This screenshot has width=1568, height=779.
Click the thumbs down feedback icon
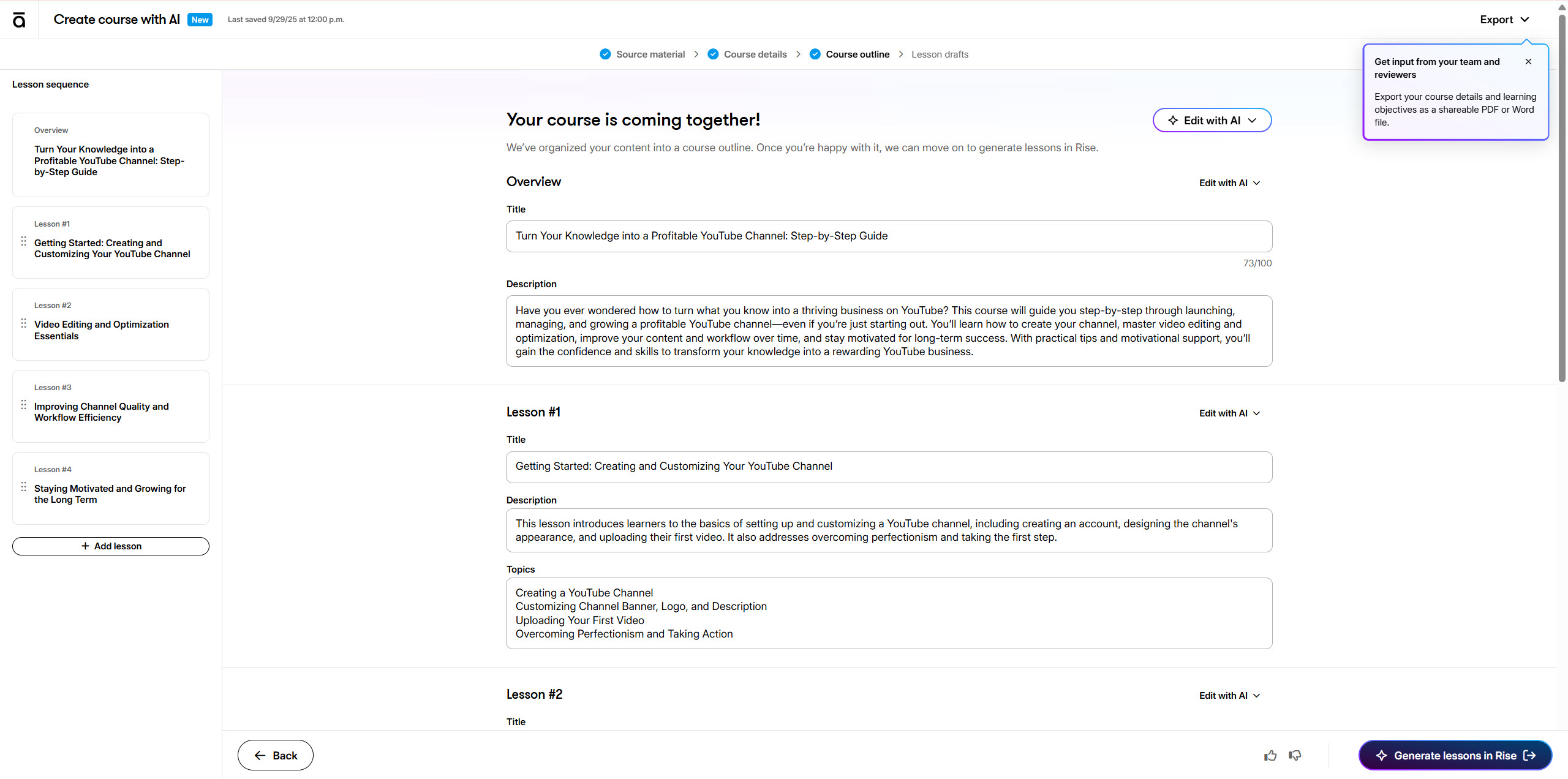(1295, 755)
